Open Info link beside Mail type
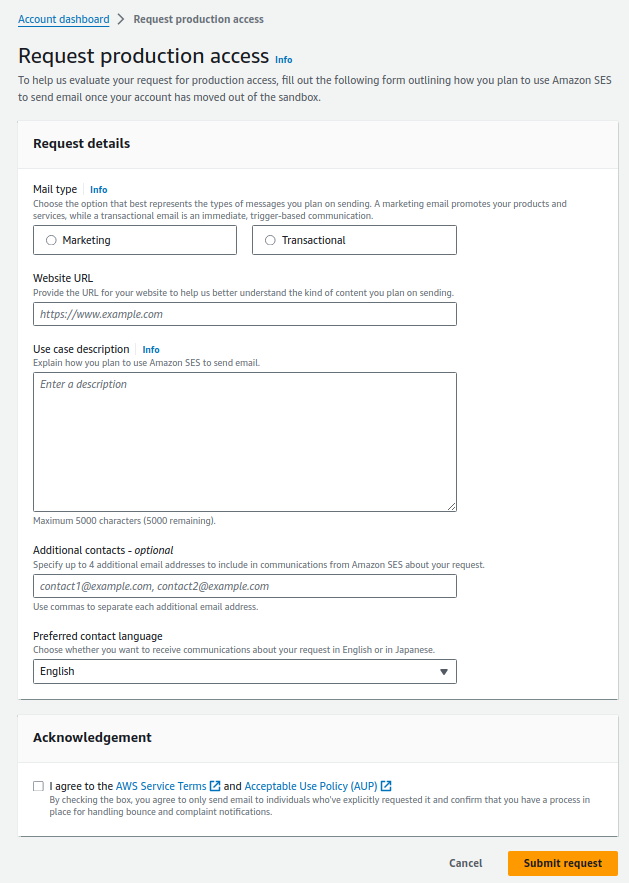This screenshot has height=883, width=629. [98, 189]
